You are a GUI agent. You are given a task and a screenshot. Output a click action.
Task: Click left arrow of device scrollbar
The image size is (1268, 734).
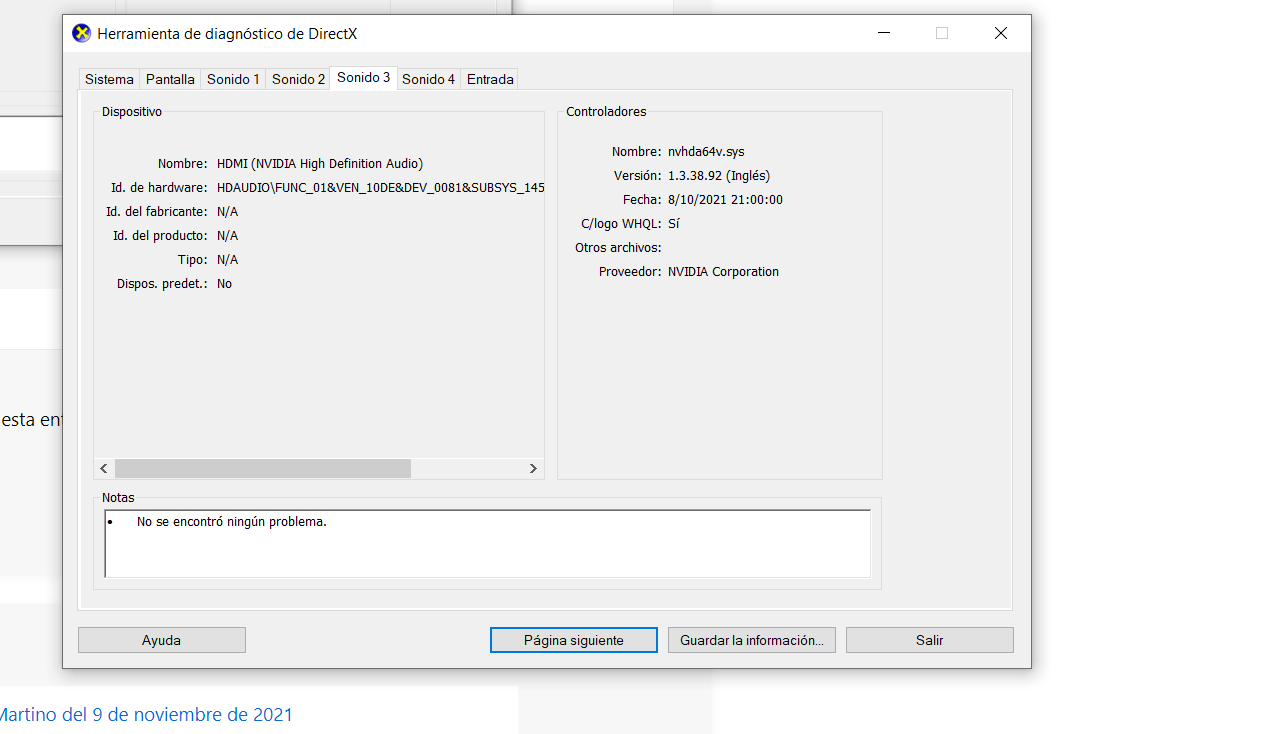pos(104,468)
